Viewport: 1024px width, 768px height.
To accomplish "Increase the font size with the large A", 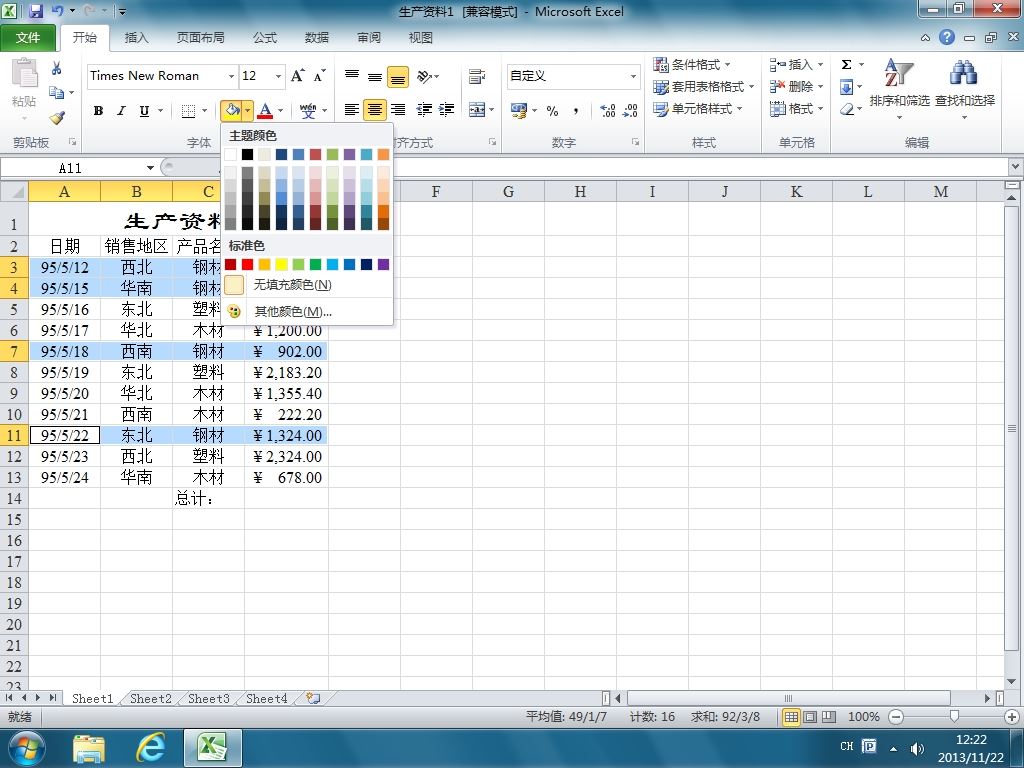I will [297, 76].
